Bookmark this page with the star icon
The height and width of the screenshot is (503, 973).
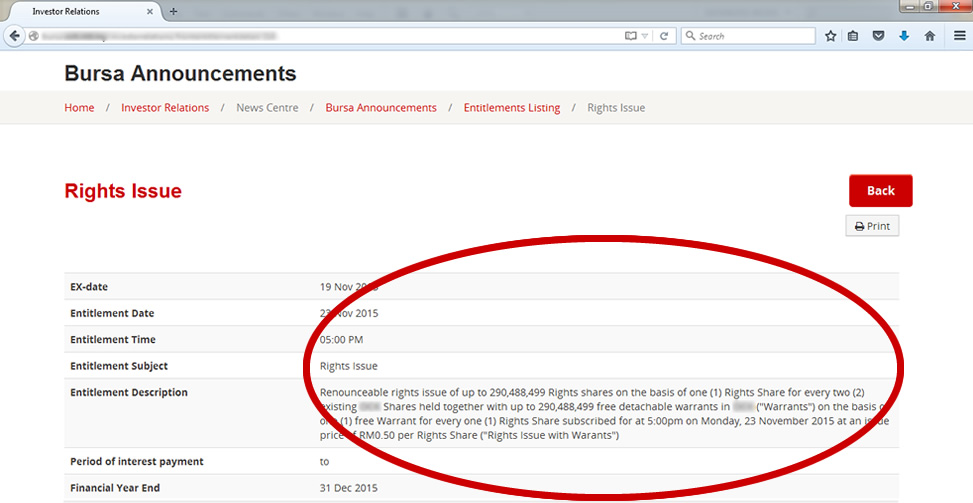click(x=831, y=36)
